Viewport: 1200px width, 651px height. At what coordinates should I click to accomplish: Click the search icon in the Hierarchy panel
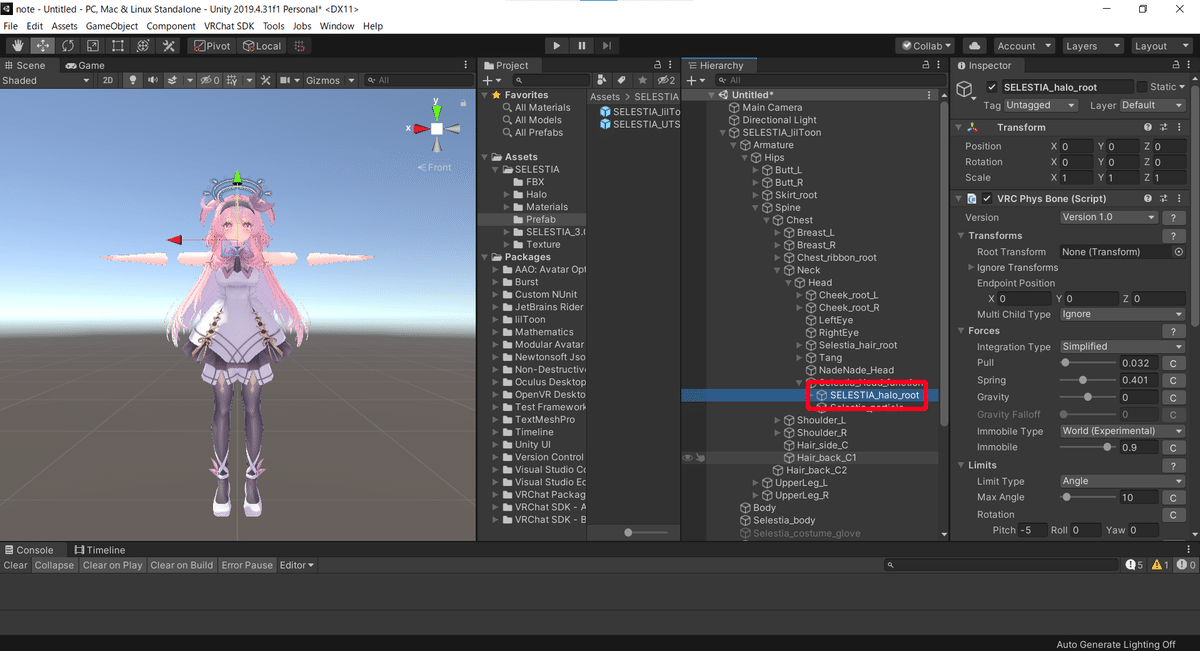coord(720,79)
